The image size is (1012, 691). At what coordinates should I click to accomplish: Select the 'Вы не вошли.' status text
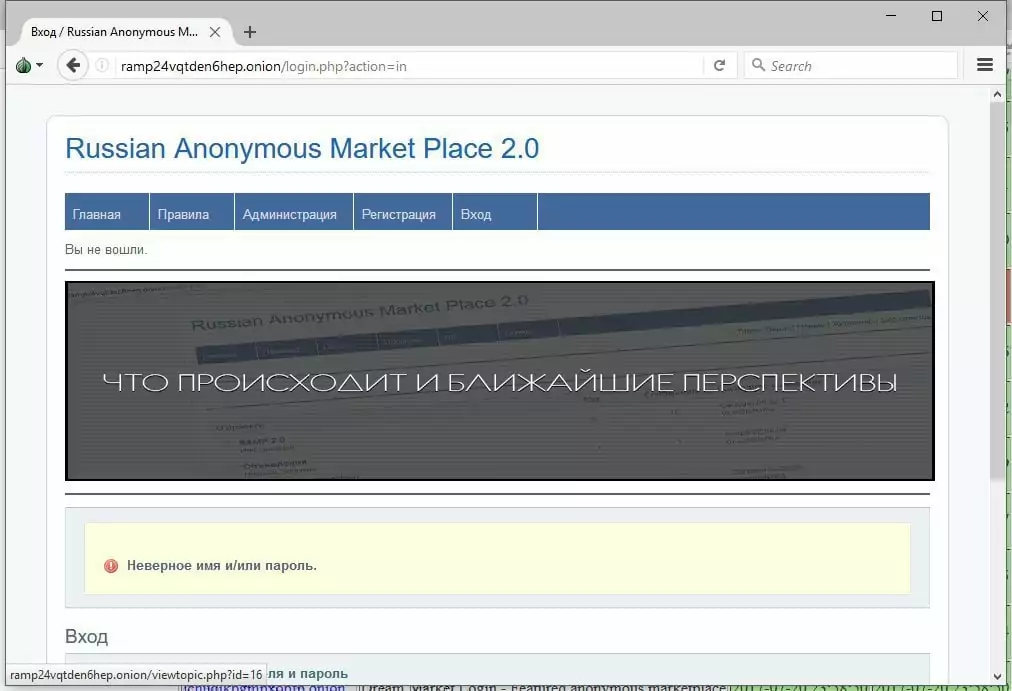pyautogui.click(x=106, y=250)
